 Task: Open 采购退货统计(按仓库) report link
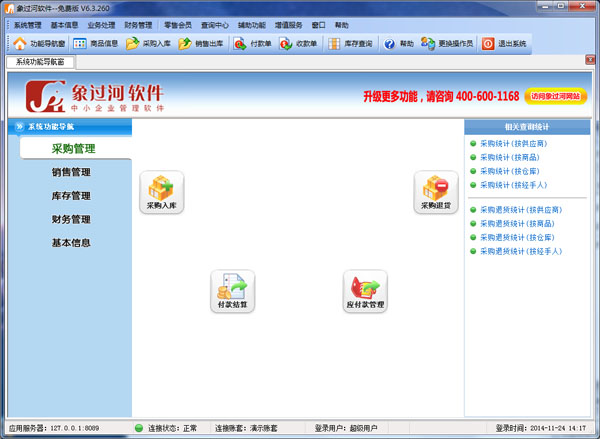click(x=517, y=237)
